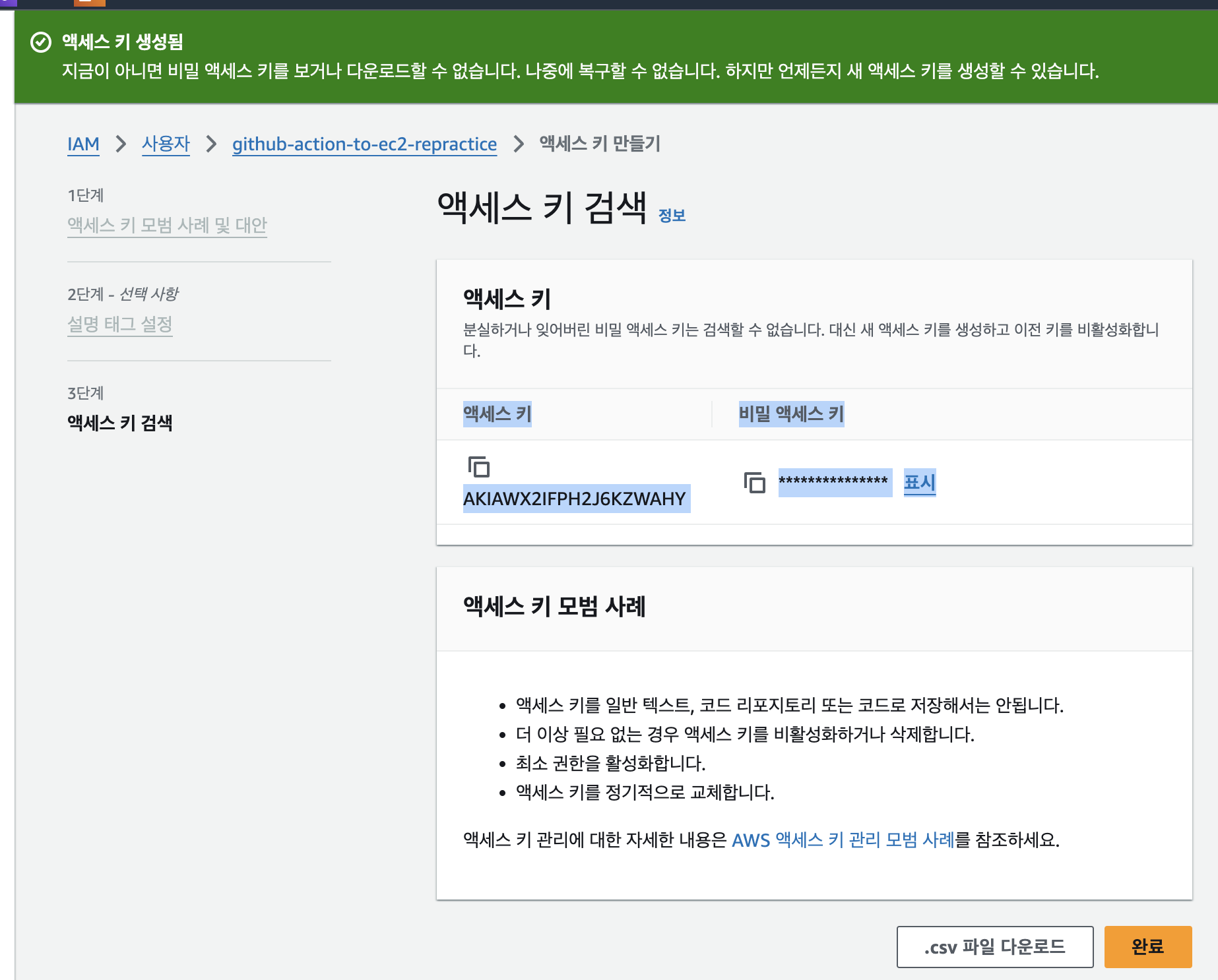Open the IAM breadcrumb link
1218x980 pixels.
[x=83, y=144]
